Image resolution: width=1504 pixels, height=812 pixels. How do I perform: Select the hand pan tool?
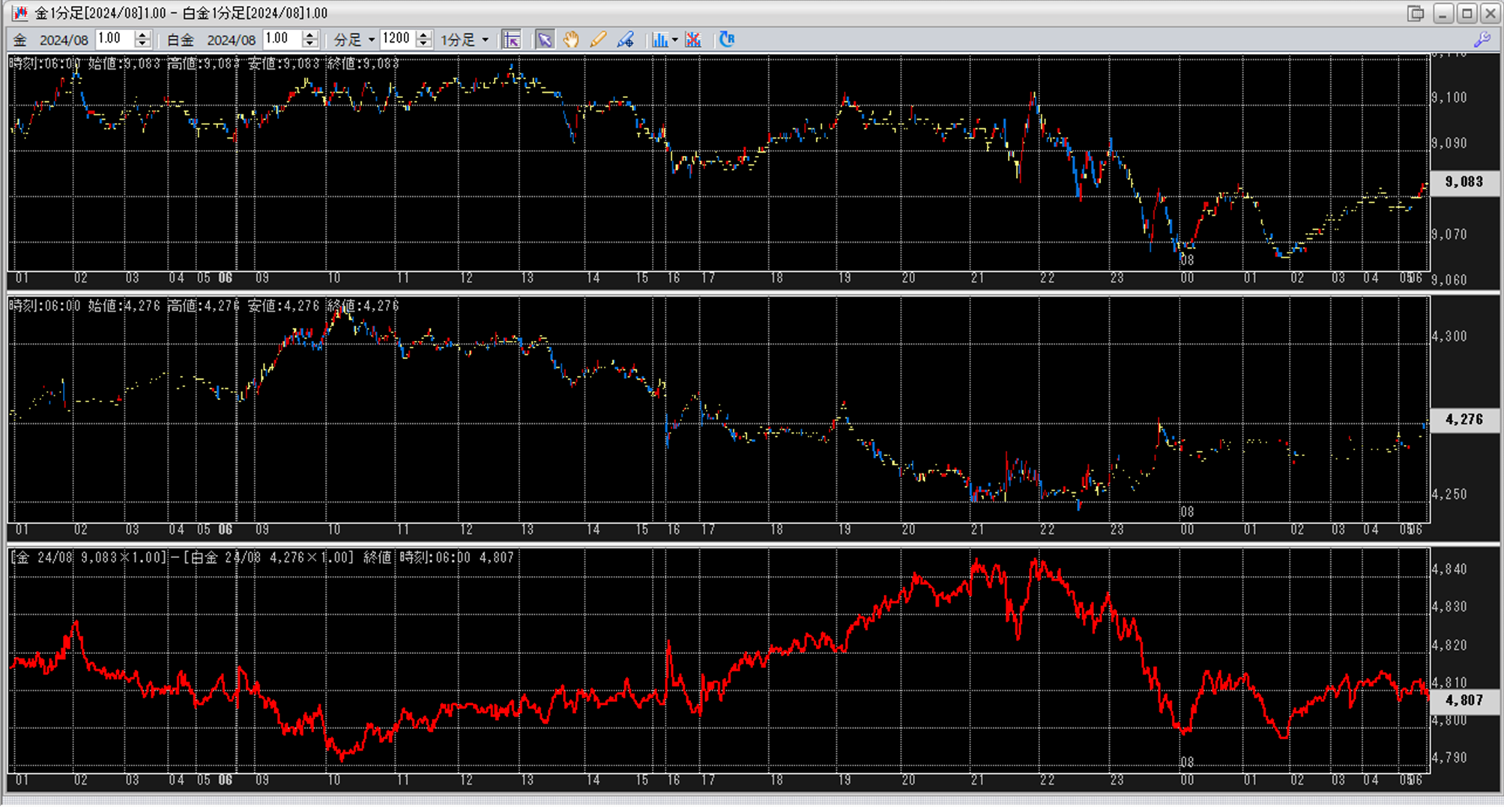[x=571, y=40]
